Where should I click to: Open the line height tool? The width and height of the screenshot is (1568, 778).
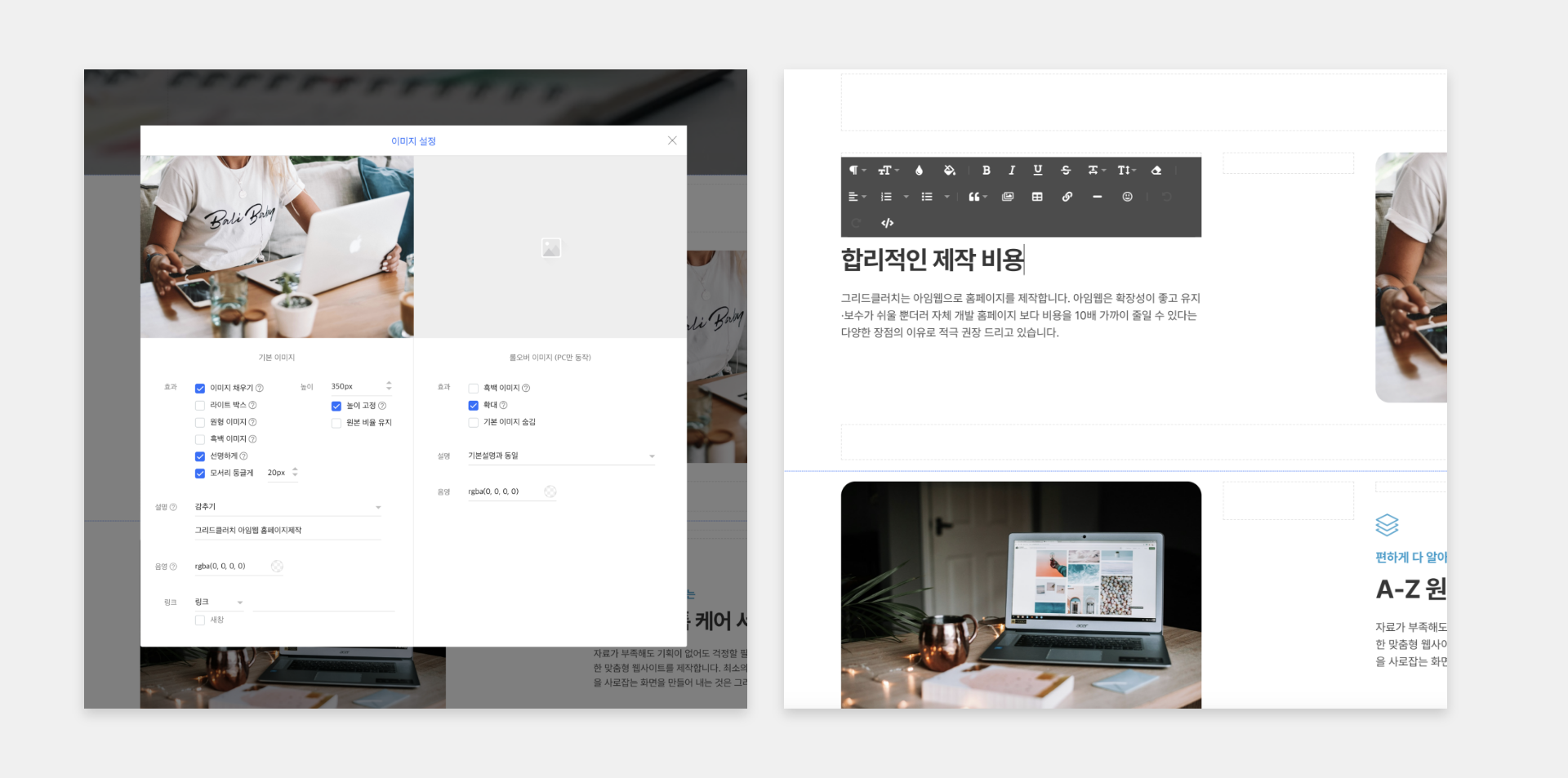[x=1126, y=171]
